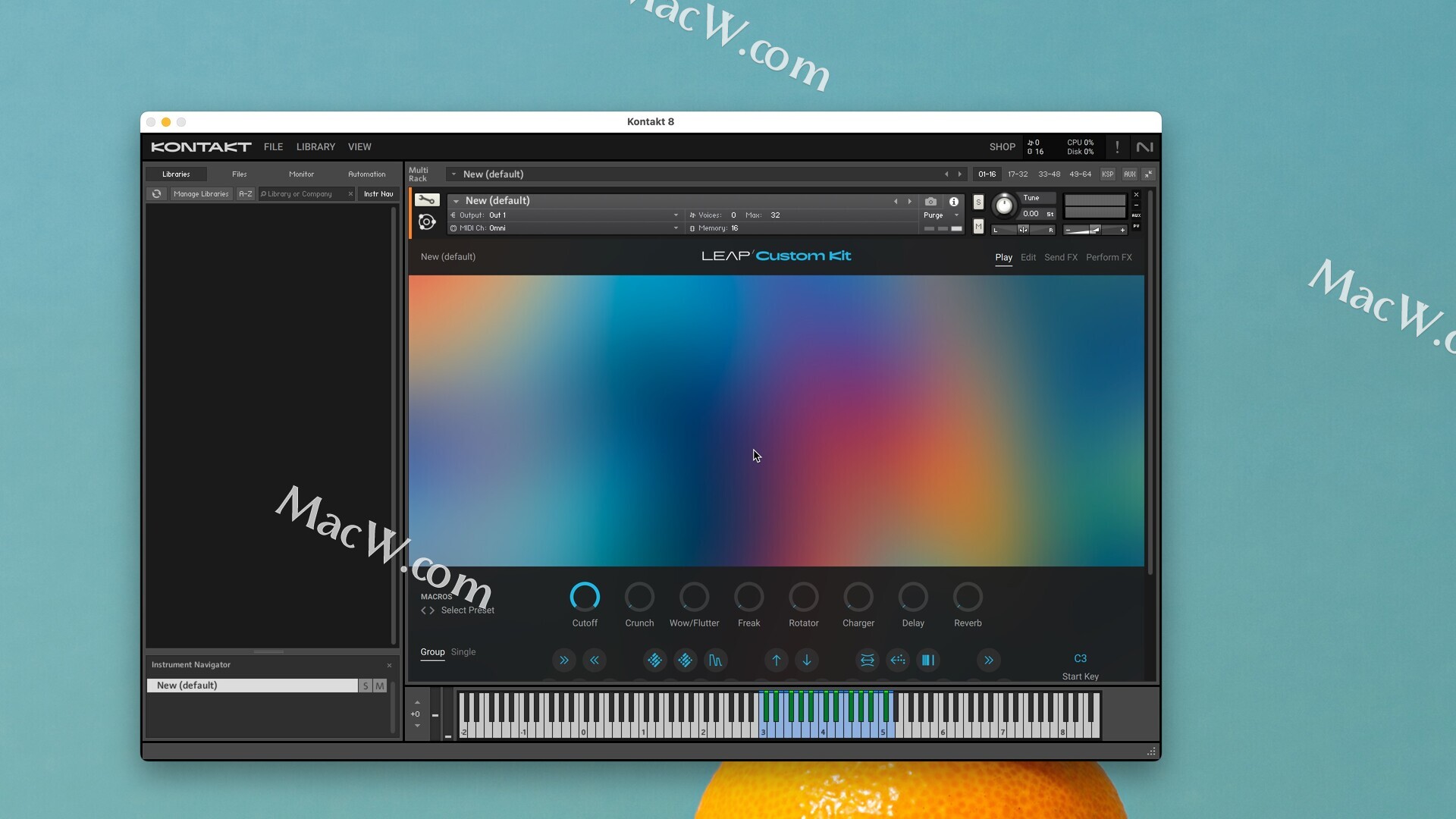Select rack page 33-48
This screenshot has height=819, width=1456.
pos(1050,174)
